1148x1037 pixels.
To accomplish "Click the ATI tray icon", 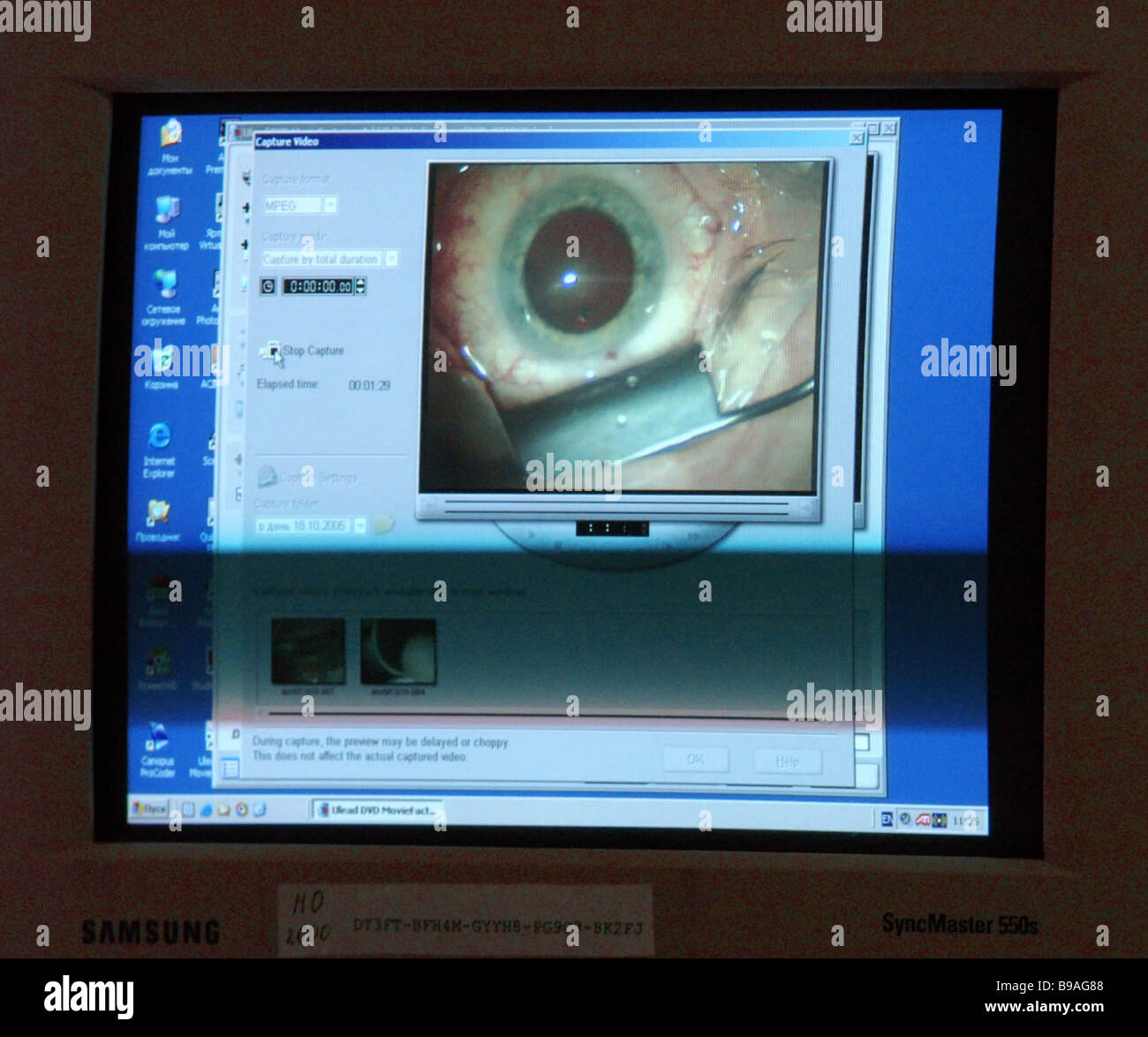I will pos(923,820).
